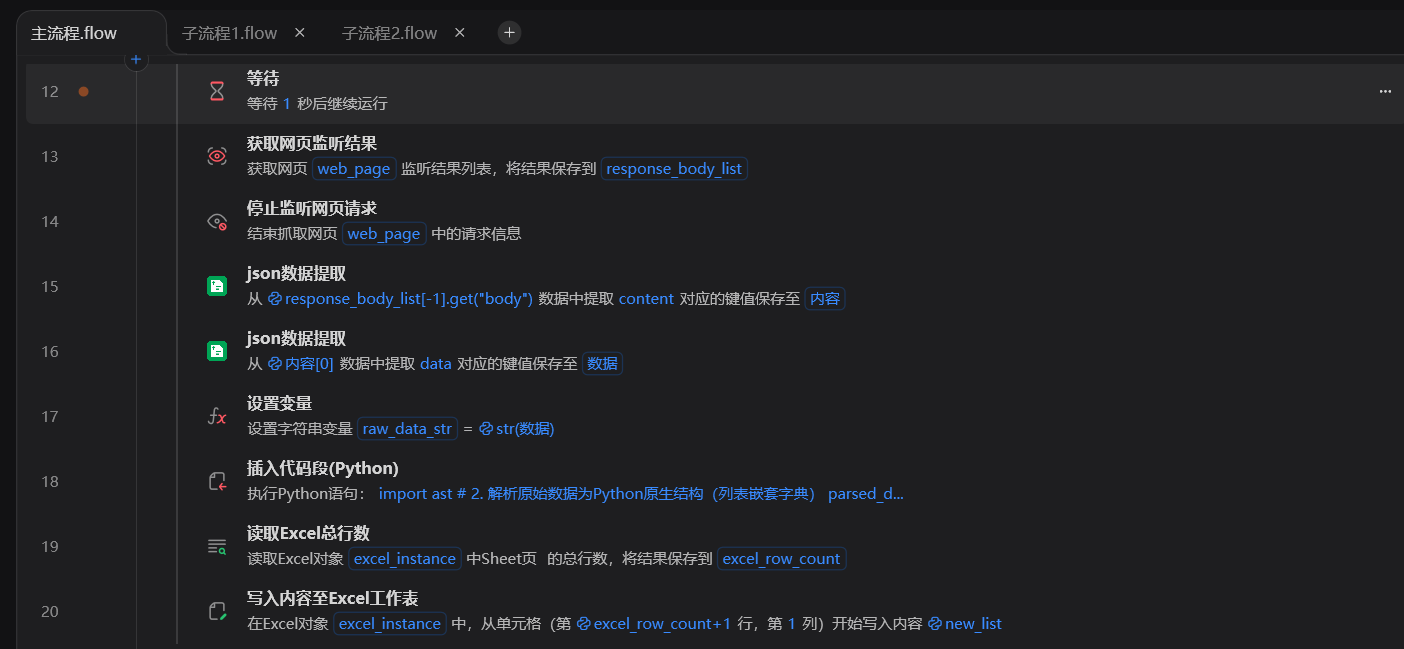Image resolution: width=1404 pixels, height=649 pixels.
Task: Click the 读取Excel总行数 search-lines icon
Action: pos(217,546)
